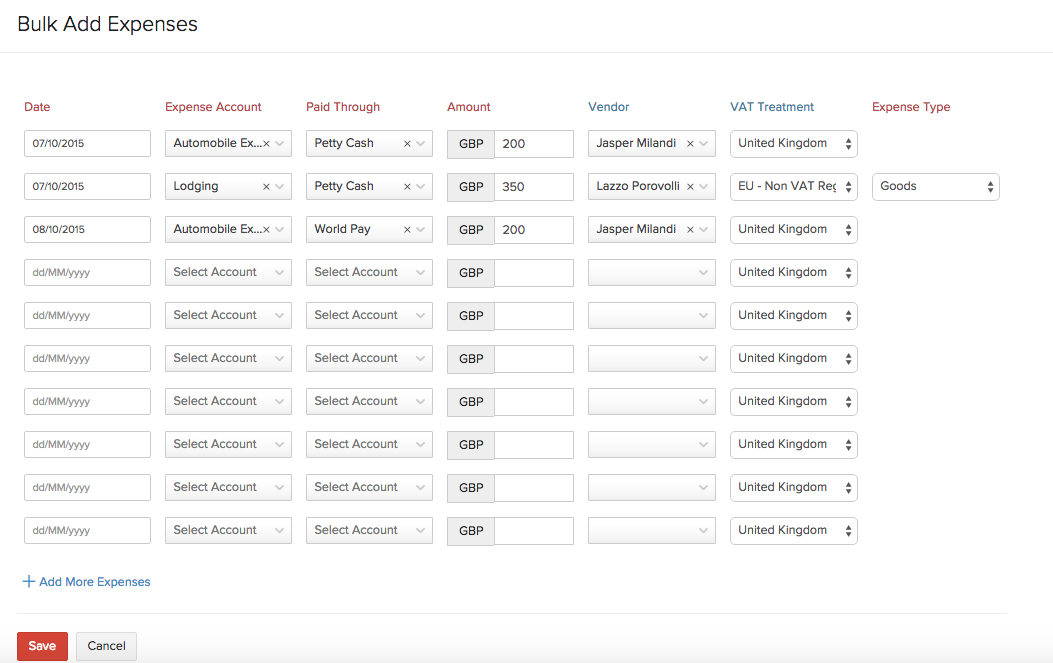Viewport: 1053px width, 663px height.
Task: Click the date field showing 08/10/2015
Action: (x=87, y=230)
